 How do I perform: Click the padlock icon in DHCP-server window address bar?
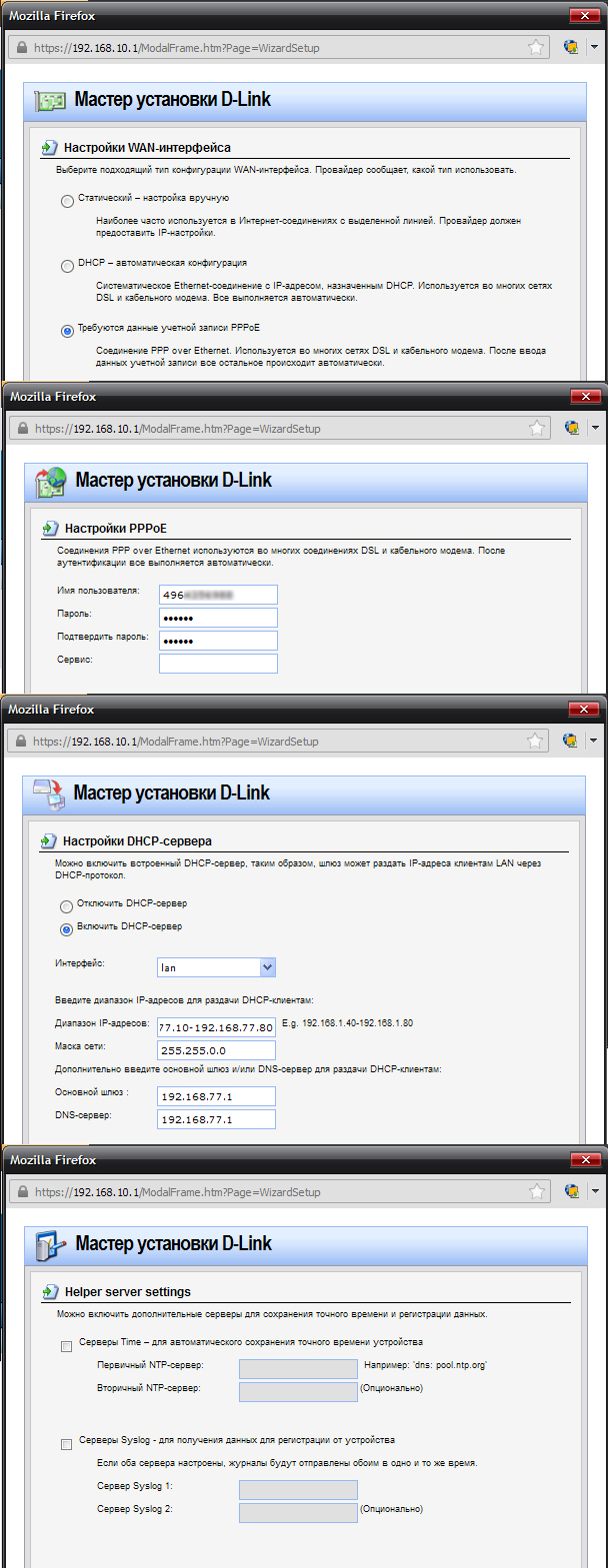[20, 741]
